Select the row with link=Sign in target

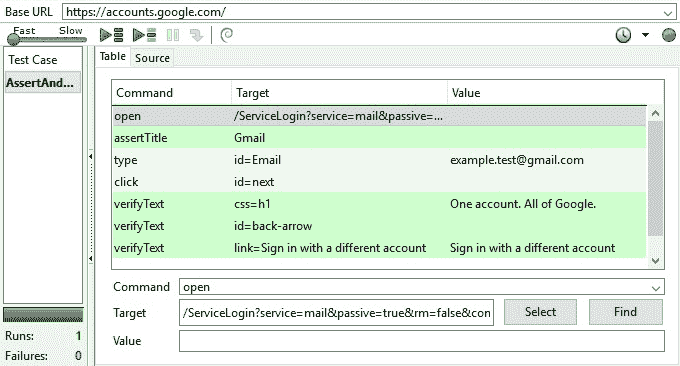coord(379,248)
